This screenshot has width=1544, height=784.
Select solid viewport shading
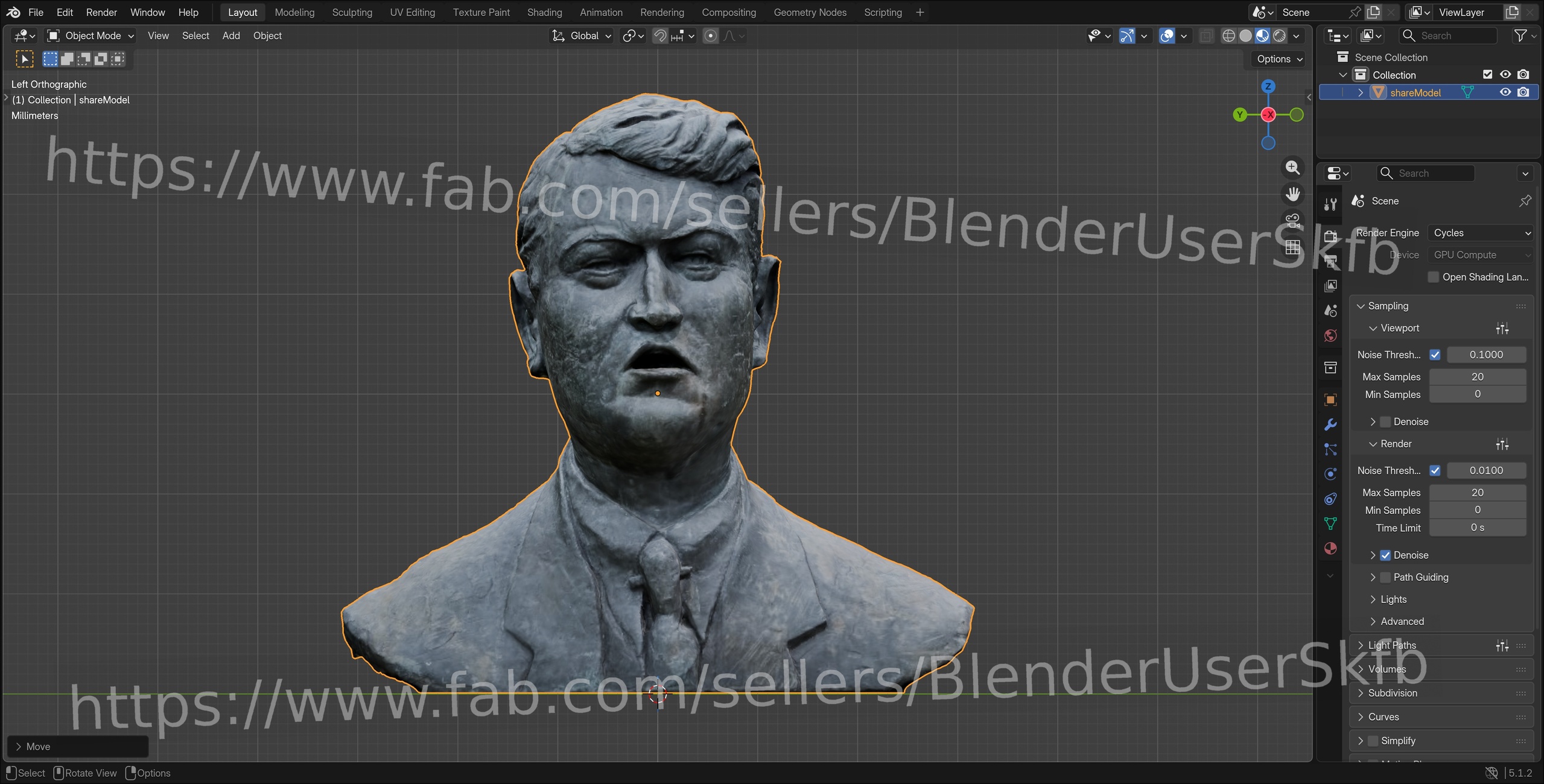1245,36
